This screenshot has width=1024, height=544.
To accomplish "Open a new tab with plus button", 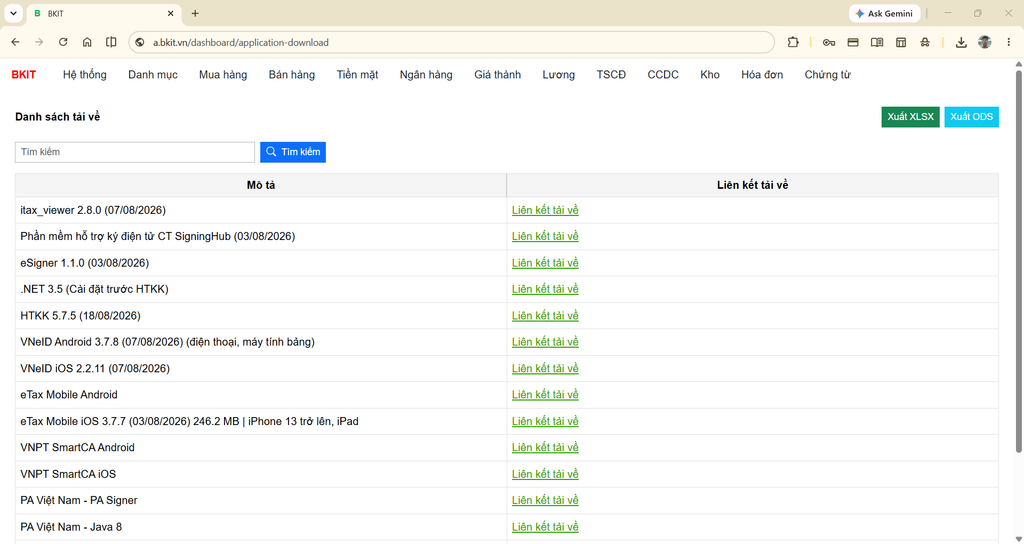I will click(195, 14).
